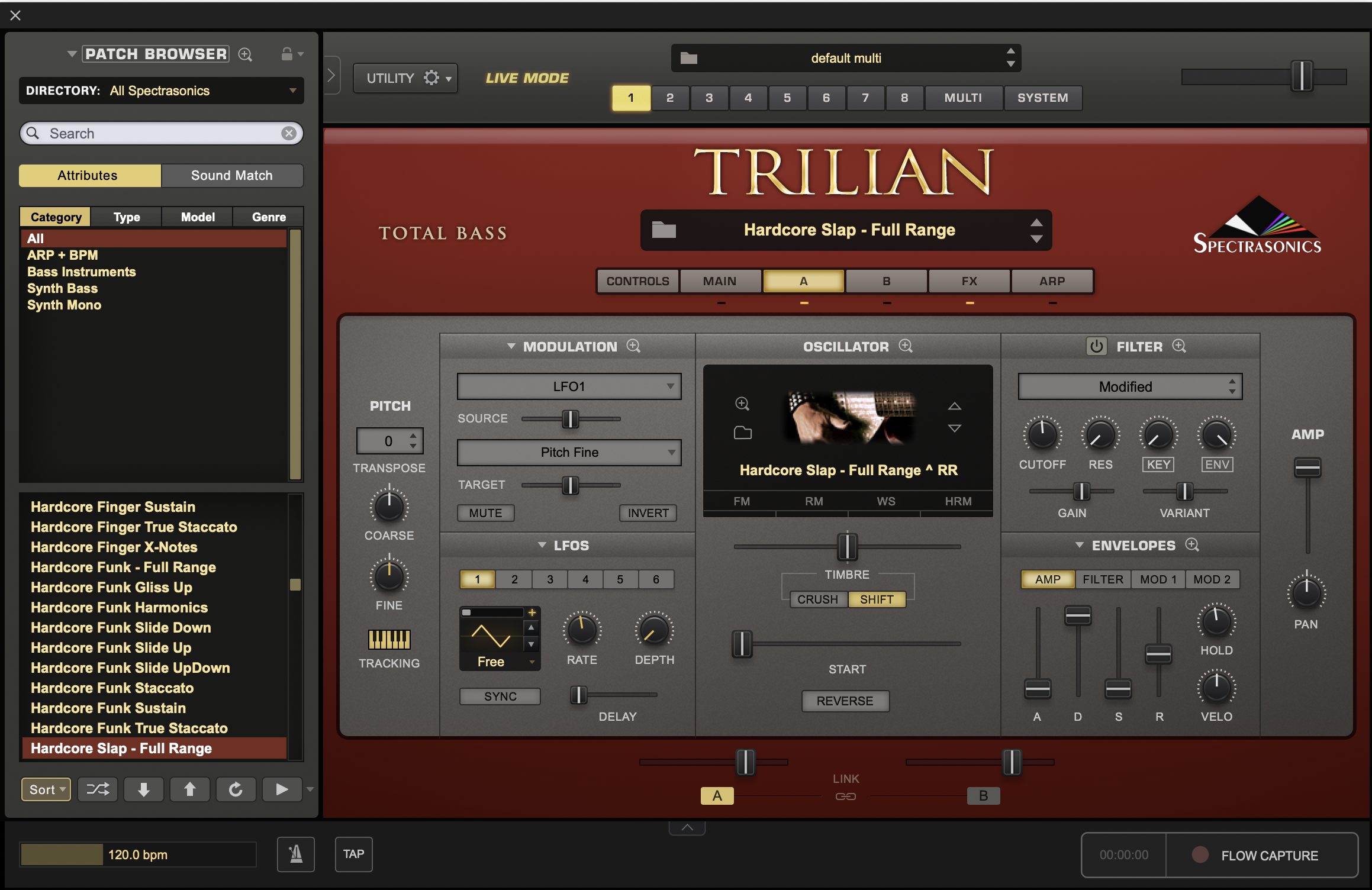The image size is (1372, 890).
Task: Expand the bottom panel chevron
Action: point(687,827)
